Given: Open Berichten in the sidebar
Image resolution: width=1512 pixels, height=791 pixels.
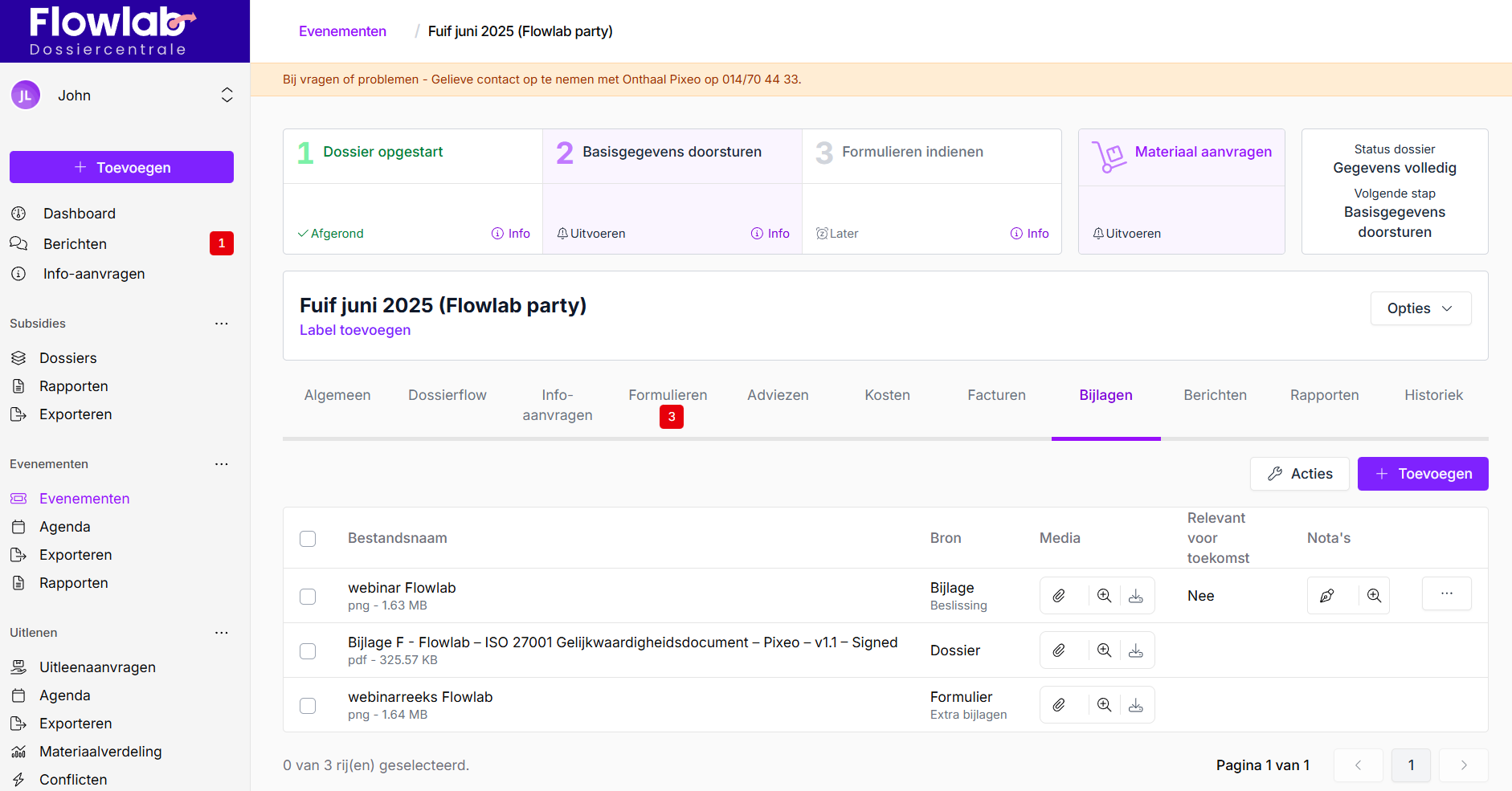Looking at the screenshot, I should (75, 244).
